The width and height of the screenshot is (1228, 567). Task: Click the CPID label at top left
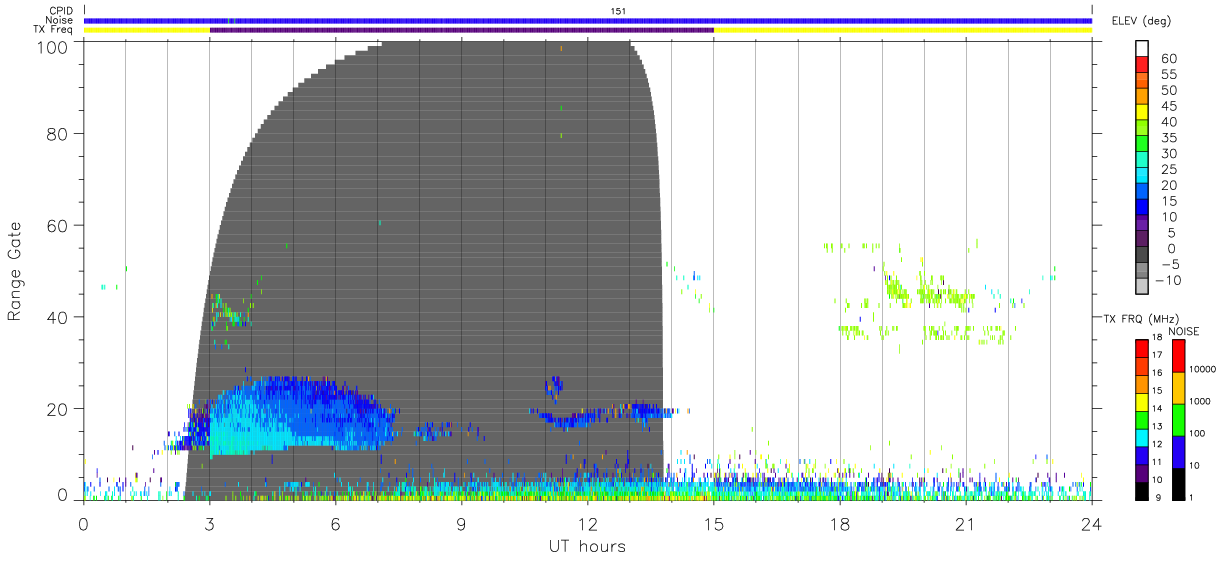click(x=60, y=11)
